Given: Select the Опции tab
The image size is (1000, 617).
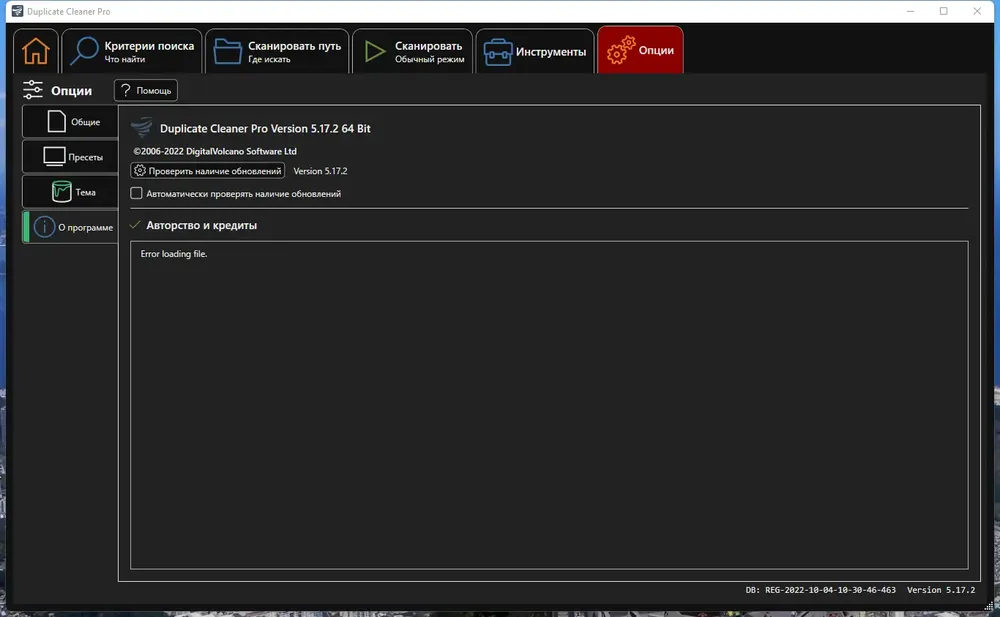Looking at the screenshot, I should coord(640,50).
